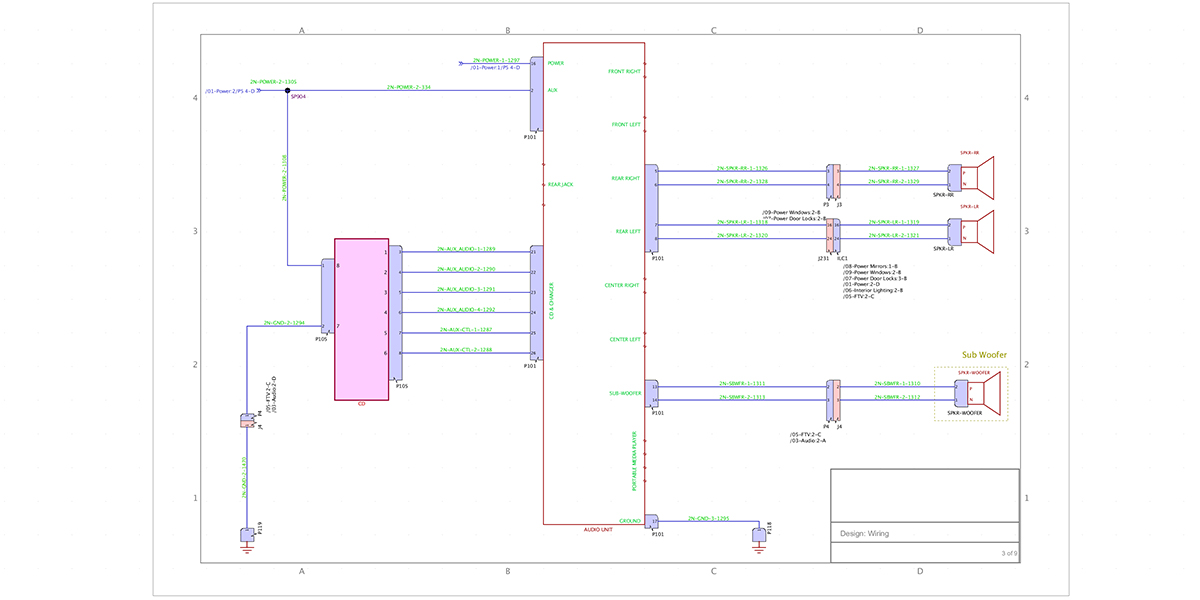Select wire label 2N-AUX_AUDIO-4-1292
The image size is (1200, 600).
[x=466, y=310]
